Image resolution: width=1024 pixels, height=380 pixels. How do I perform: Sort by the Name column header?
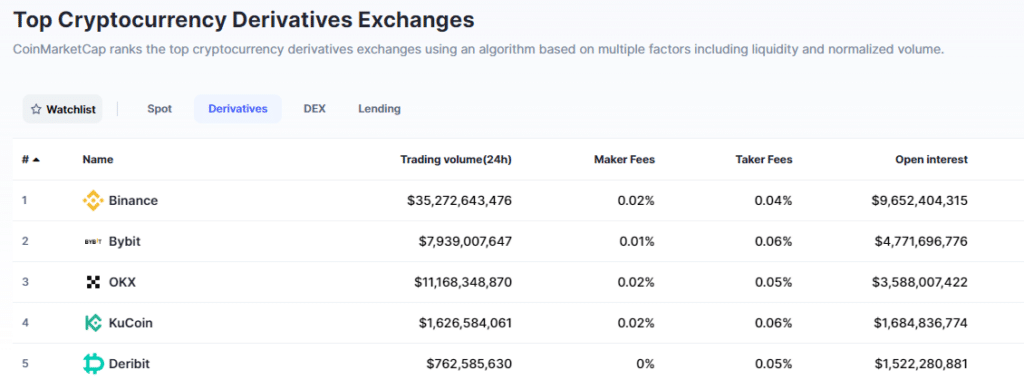[x=98, y=159]
